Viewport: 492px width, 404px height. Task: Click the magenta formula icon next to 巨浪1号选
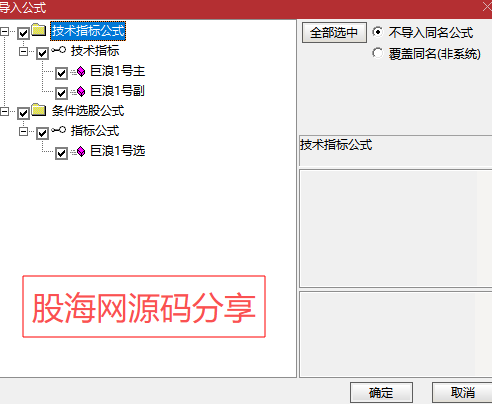[x=81, y=151]
